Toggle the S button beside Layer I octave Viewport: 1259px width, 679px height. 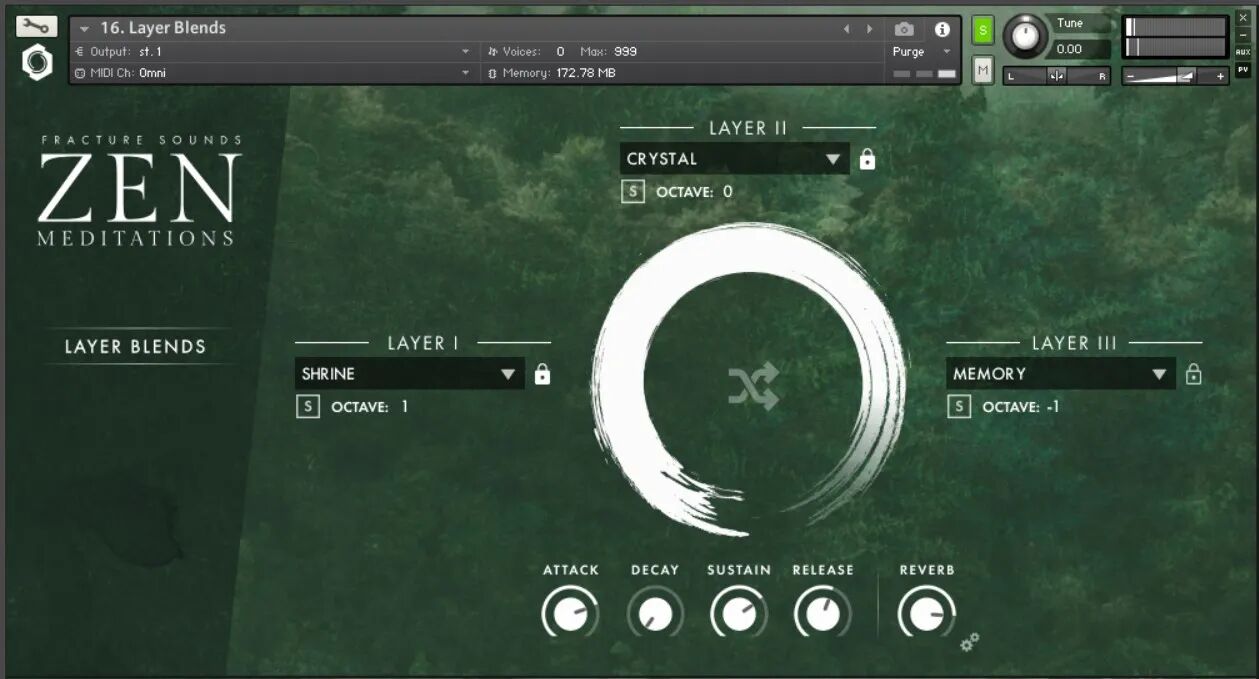307,406
